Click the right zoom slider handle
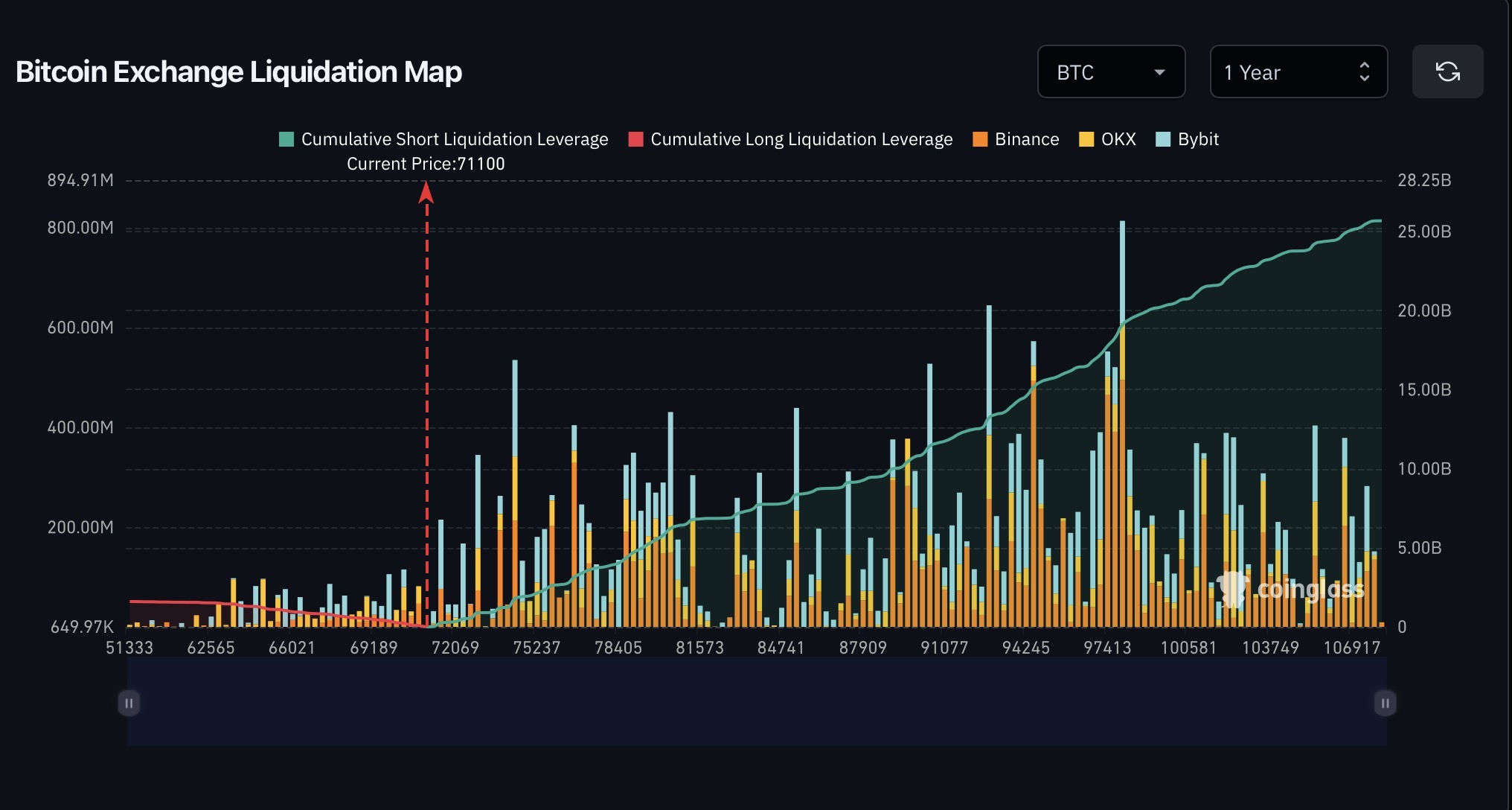This screenshot has width=1512, height=810. point(1385,703)
